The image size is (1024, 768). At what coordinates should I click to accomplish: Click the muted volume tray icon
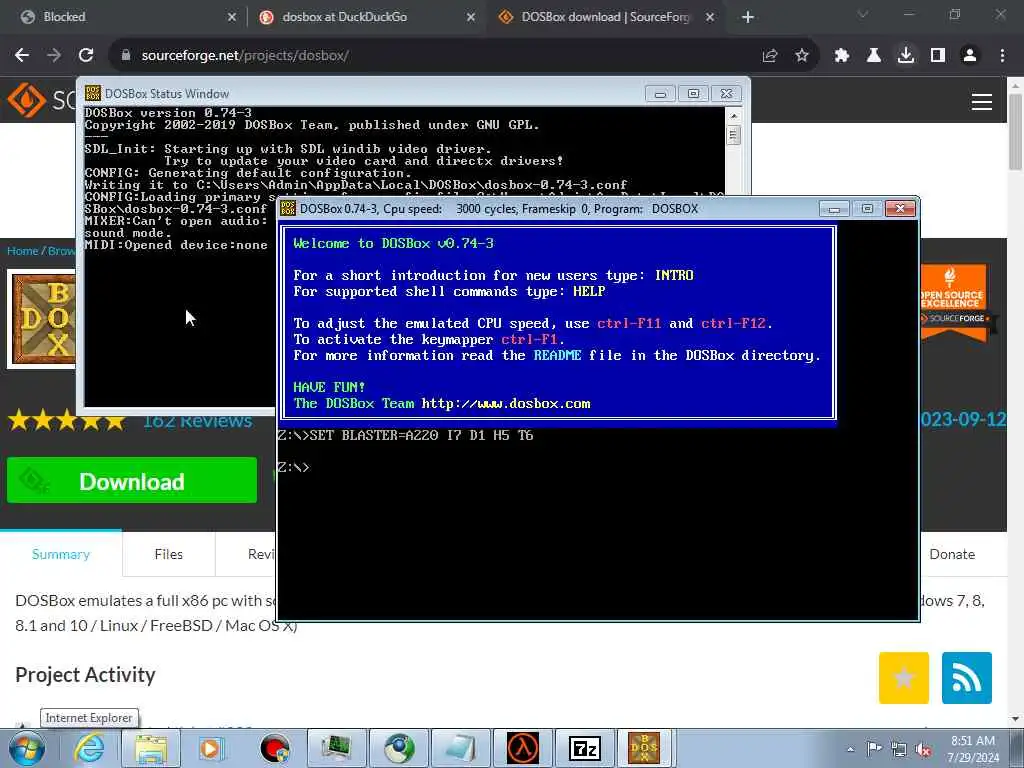point(923,749)
